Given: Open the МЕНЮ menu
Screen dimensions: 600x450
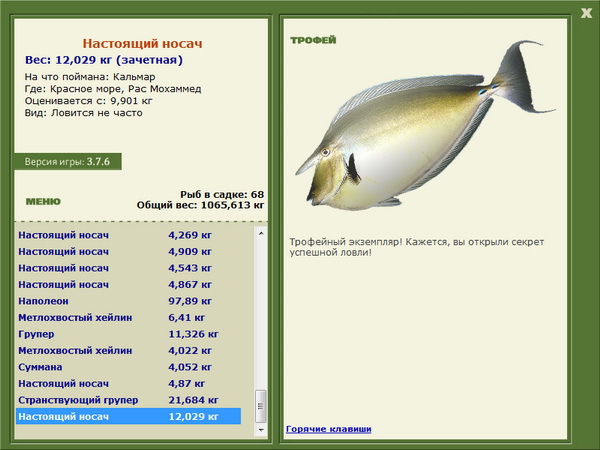Looking at the screenshot, I should (x=43, y=202).
